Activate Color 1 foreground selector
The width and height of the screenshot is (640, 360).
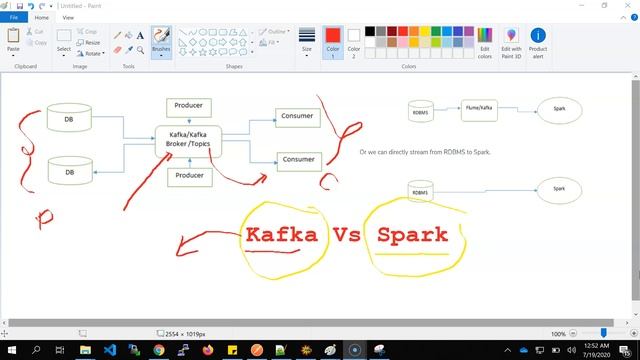333,42
